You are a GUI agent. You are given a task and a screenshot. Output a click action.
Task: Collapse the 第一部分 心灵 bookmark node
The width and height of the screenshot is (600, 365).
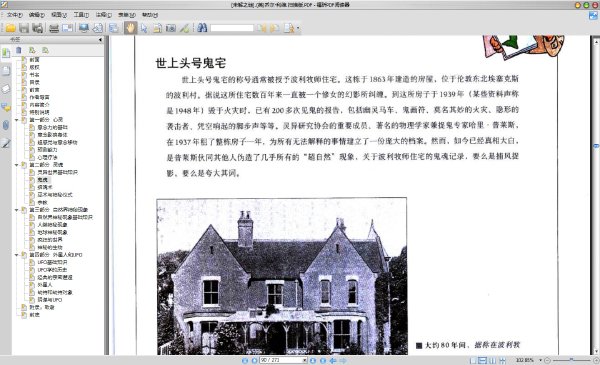coord(16,120)
